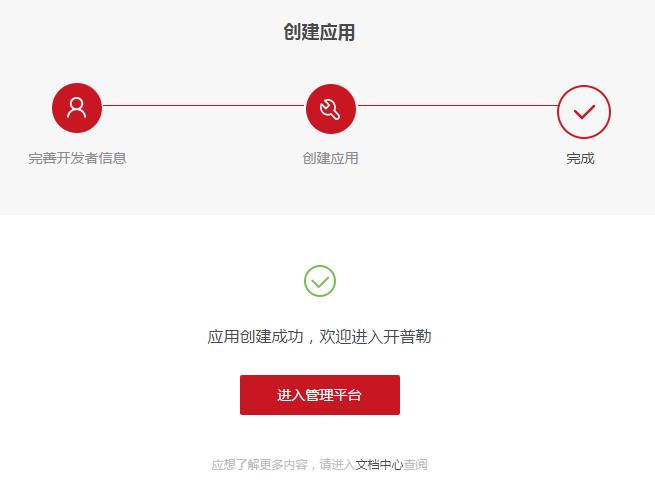Select the 创建应用 step label under the wrench
Viewport: 655px width, 488px height.
(x=330, y=158)
